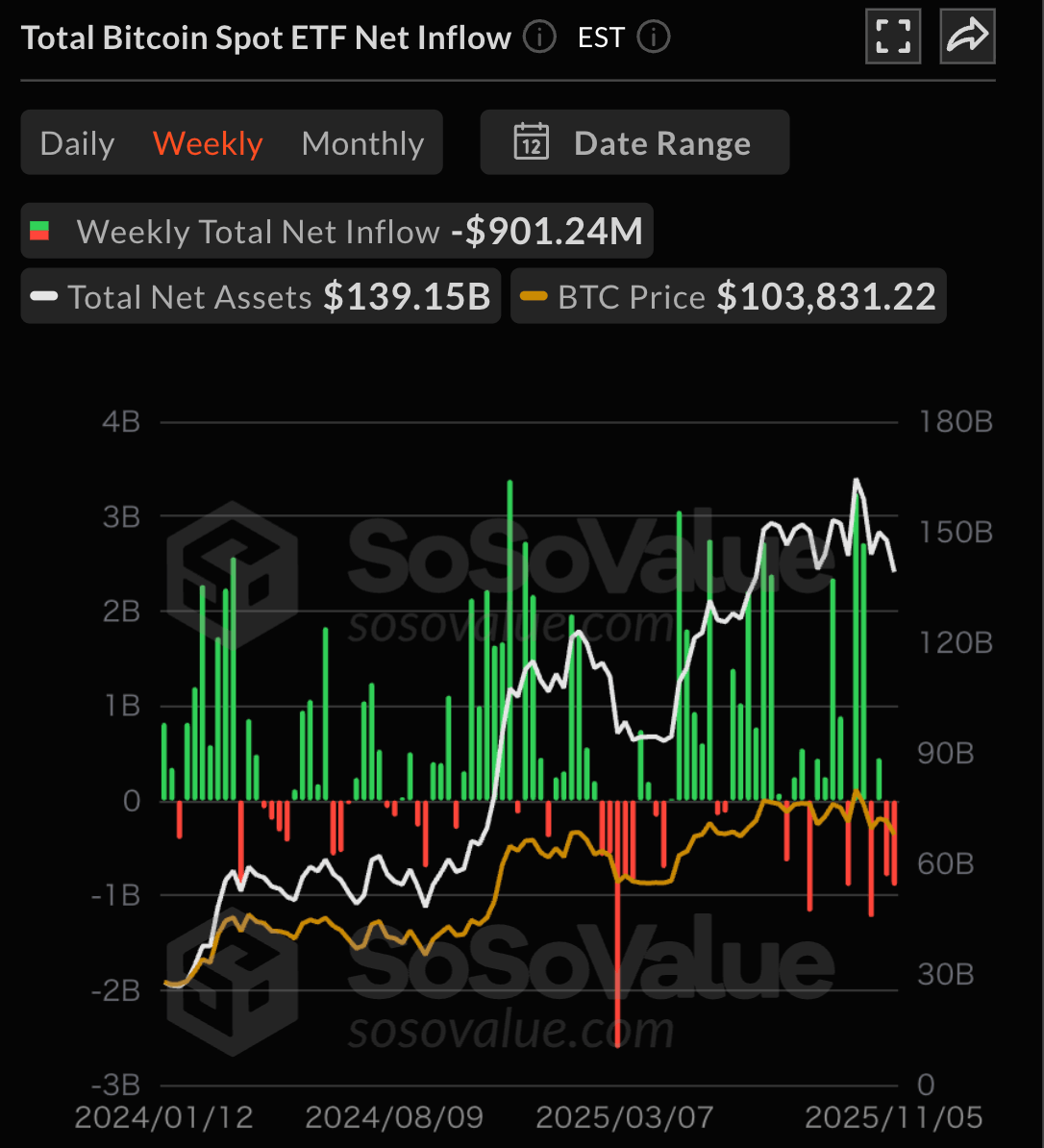Click the calendar icon in Date Range

coord(532,142)
